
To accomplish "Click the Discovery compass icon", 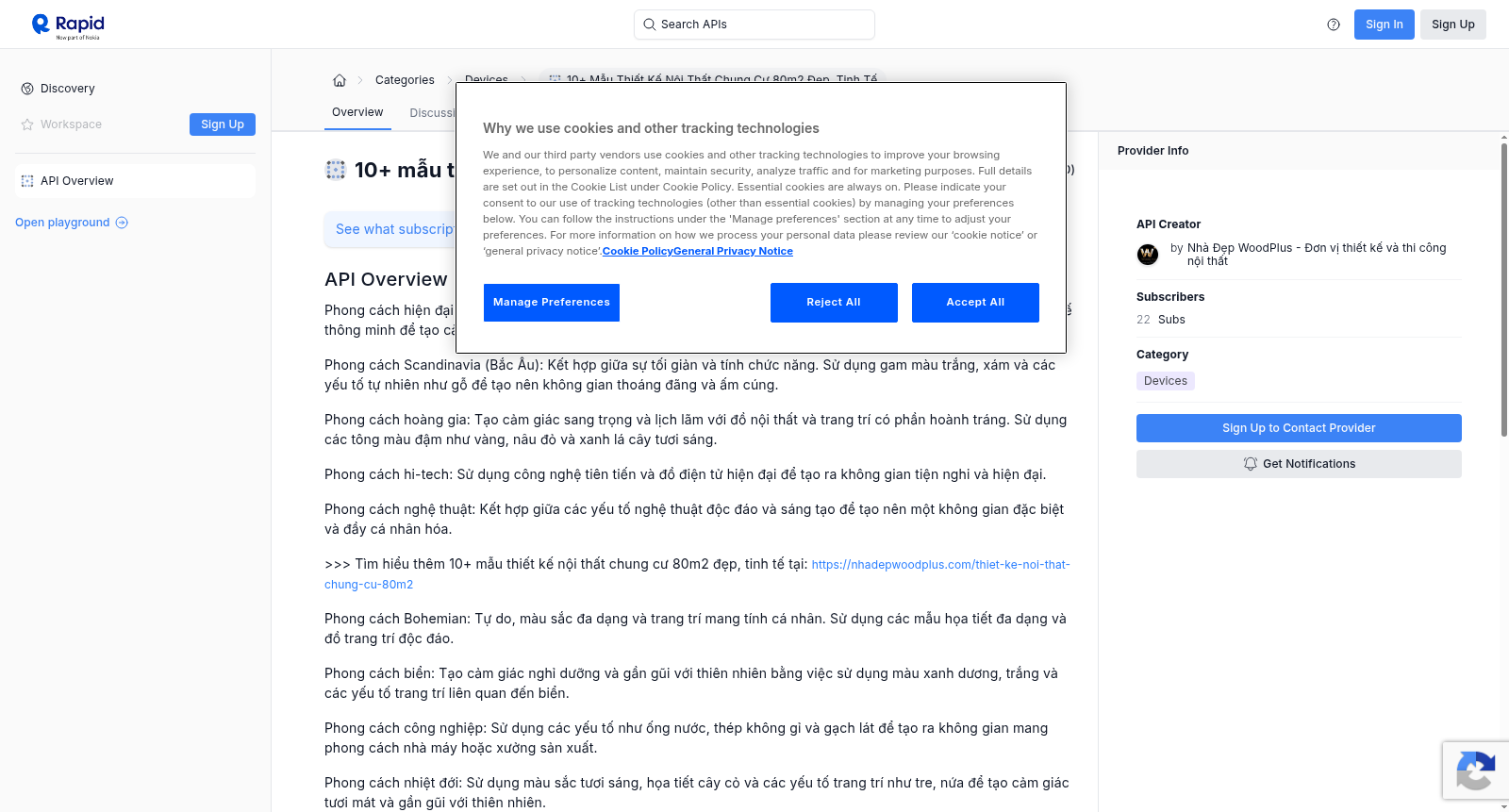I will coord(27,89).
